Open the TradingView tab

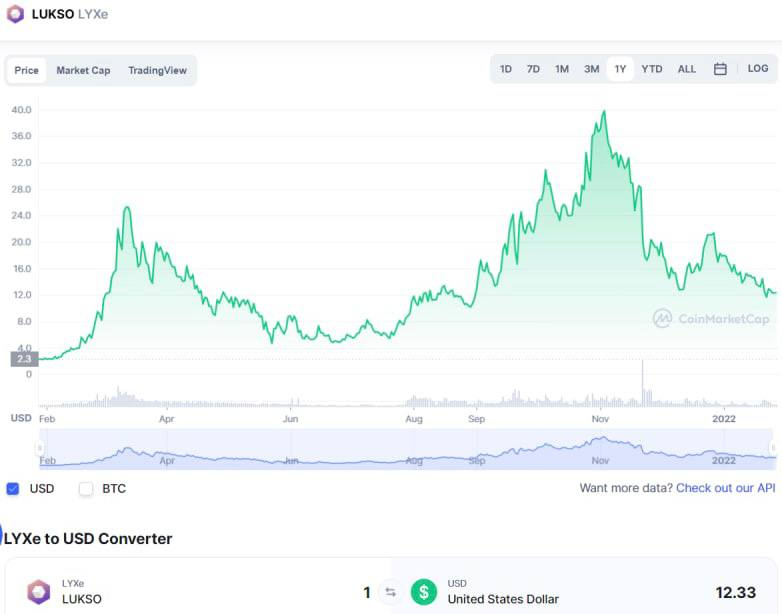(x=157, y=70)
